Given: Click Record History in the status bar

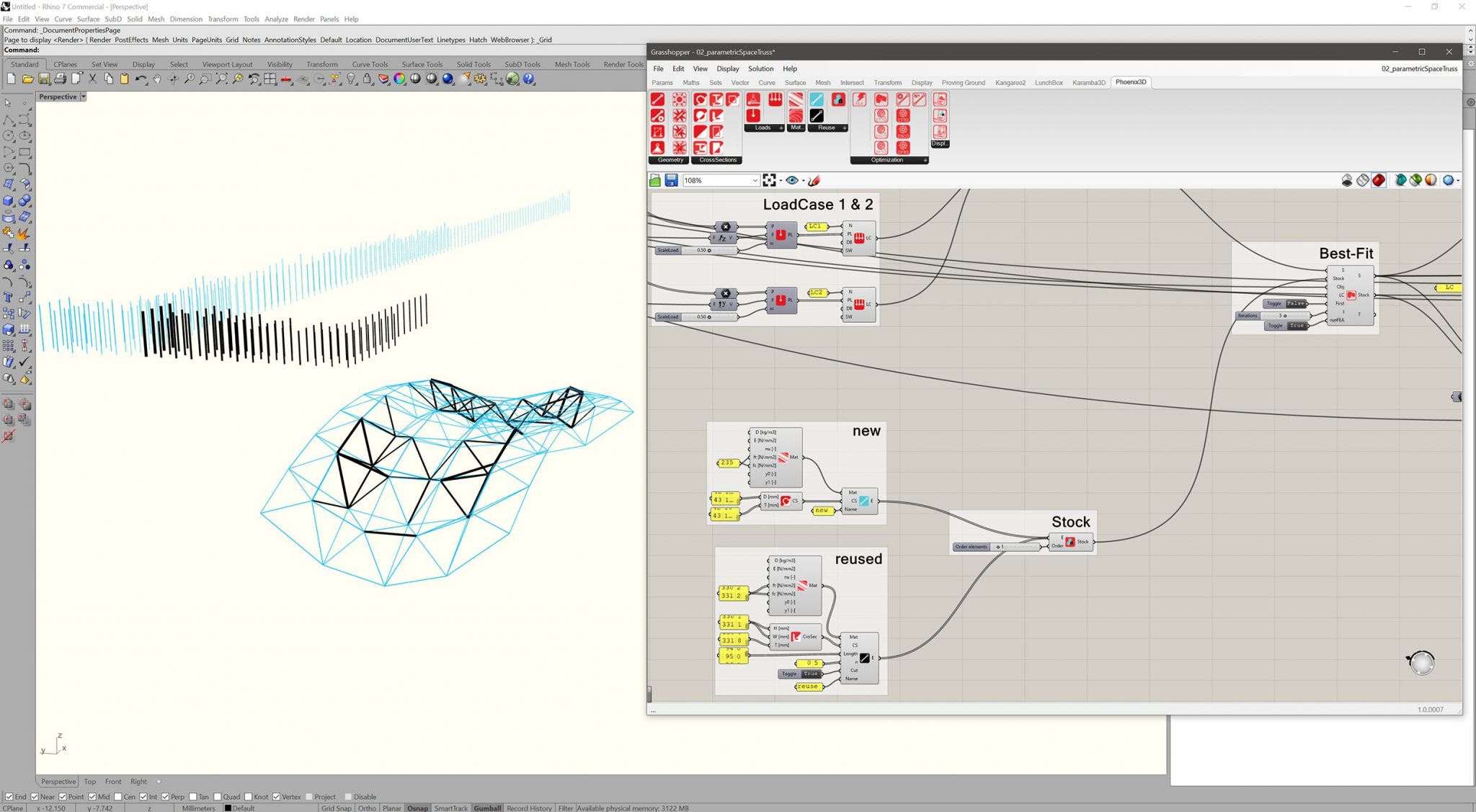Looking at the screenshot, I should pyautogui.click(x=528, y=808).
